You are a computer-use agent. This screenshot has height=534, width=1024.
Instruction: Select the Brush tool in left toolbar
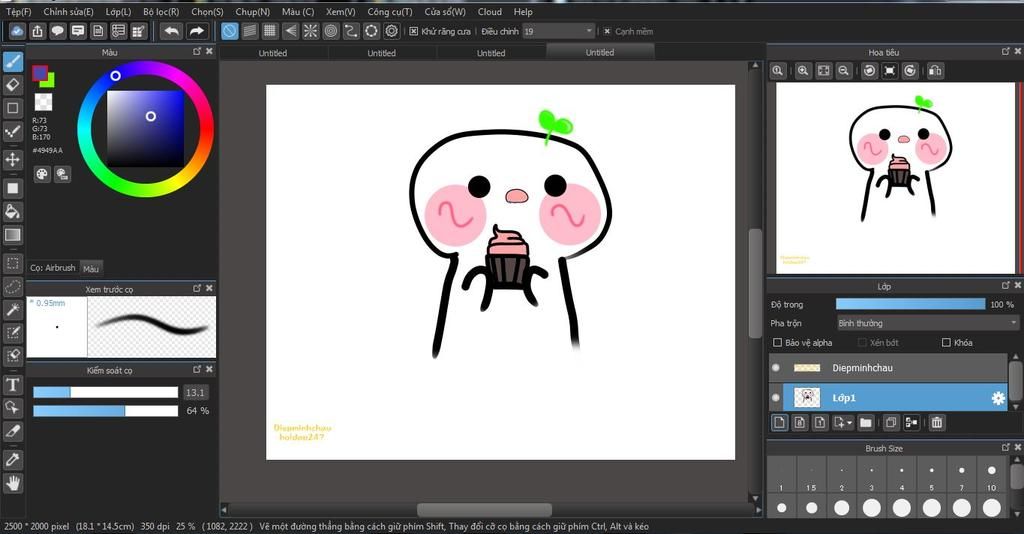12,61
